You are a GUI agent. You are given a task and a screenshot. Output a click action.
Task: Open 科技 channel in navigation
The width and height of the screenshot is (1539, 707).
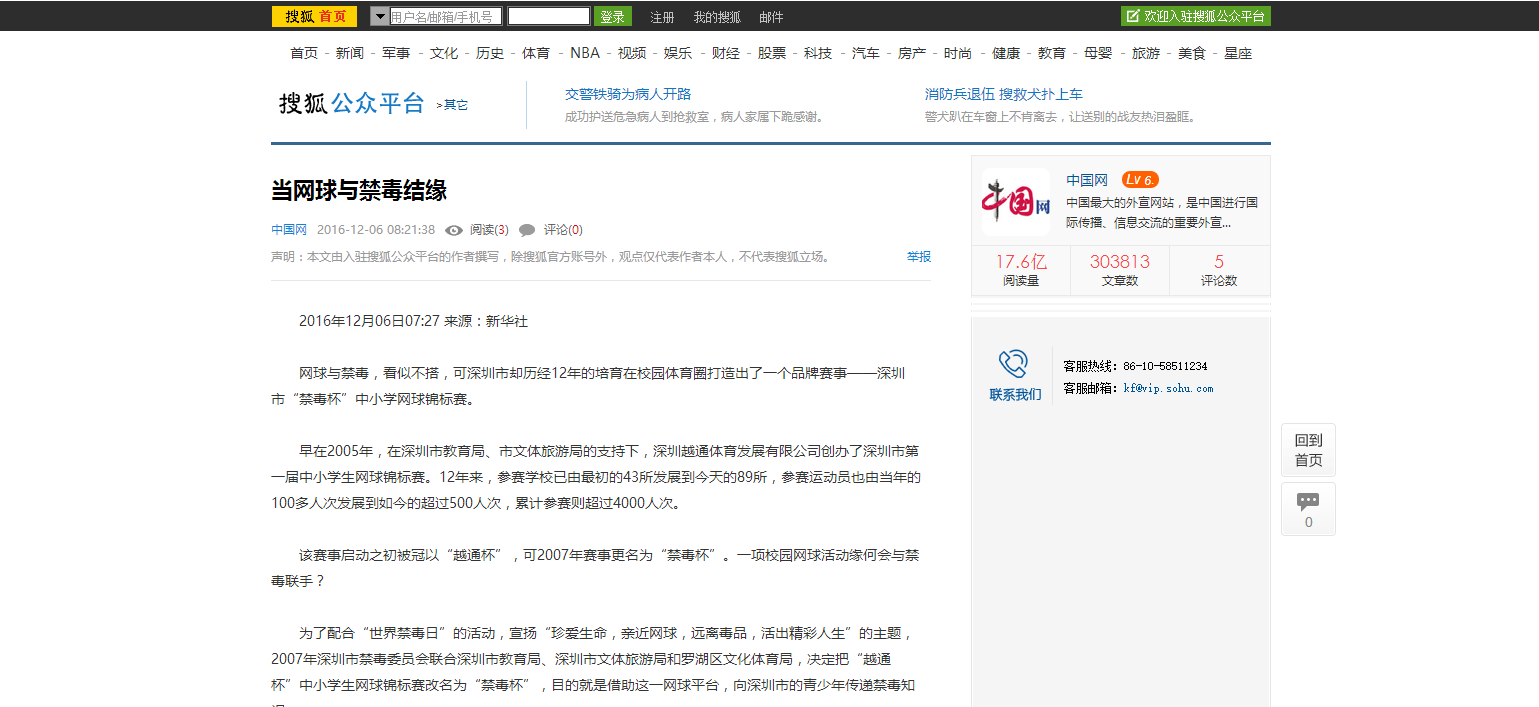(818, 53)
